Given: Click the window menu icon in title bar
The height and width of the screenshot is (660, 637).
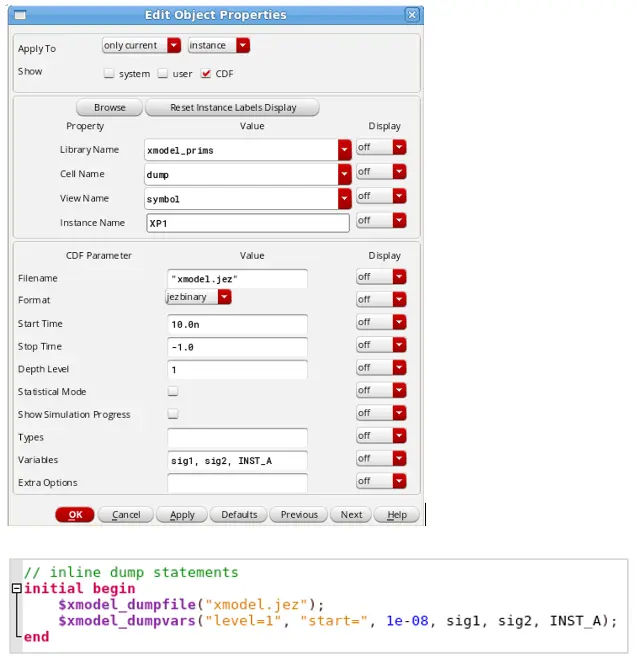Looking at the screenshot, I should pyautogui.click(x=20, y=15).
